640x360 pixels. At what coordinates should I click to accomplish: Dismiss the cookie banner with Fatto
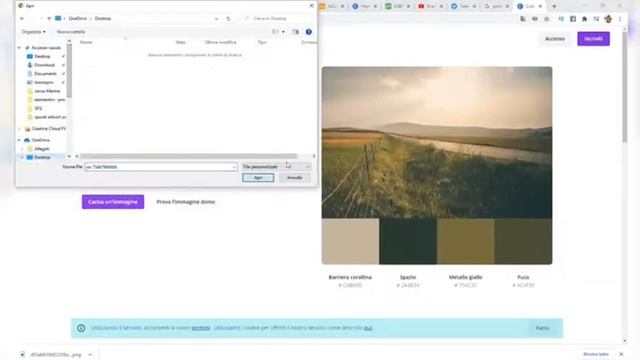point(542,328)
